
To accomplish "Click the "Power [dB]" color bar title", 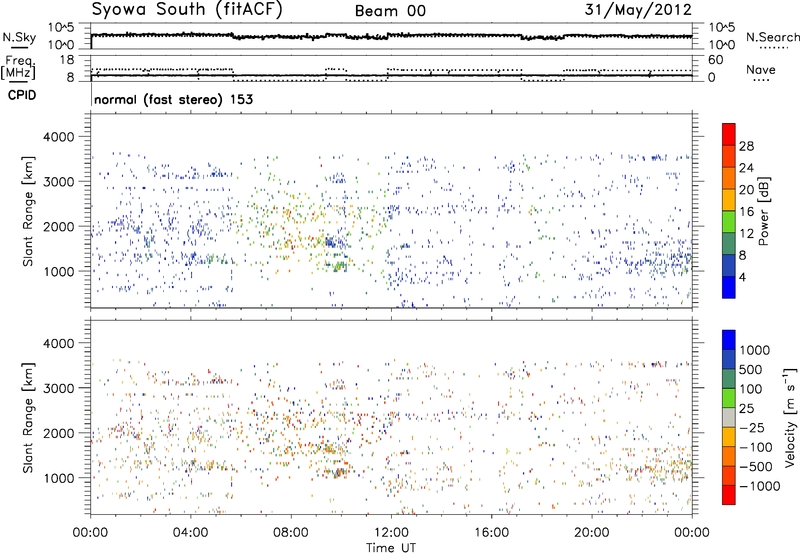I will click(x=764, y=211).
